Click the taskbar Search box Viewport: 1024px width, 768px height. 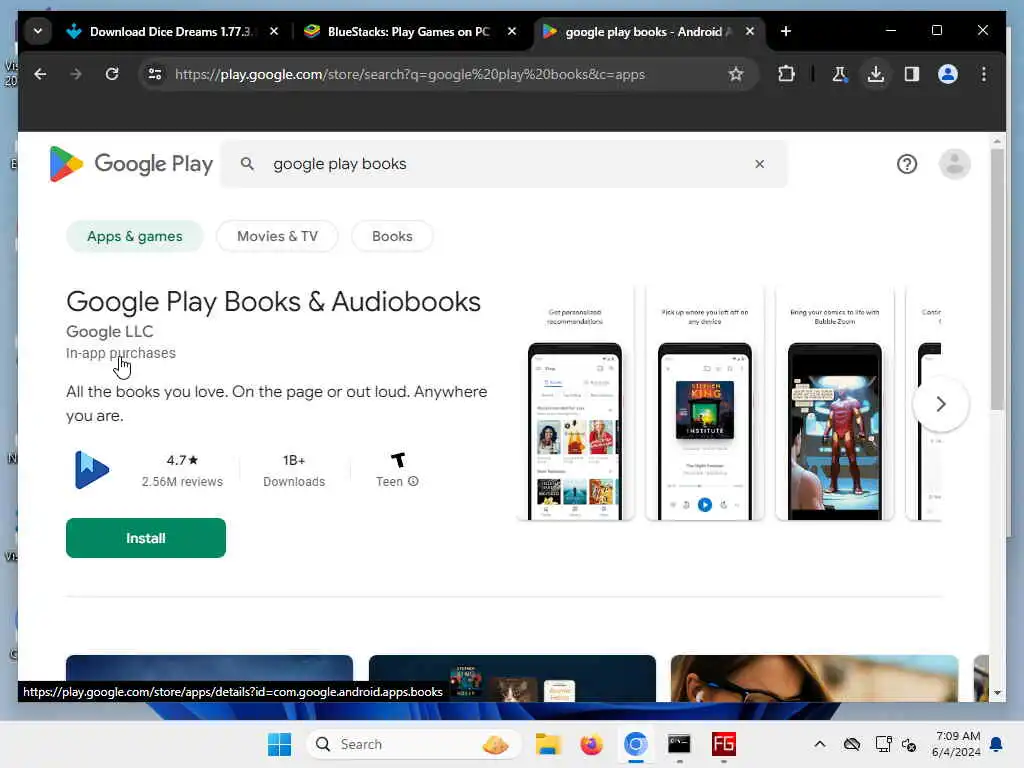pos(414,744)
